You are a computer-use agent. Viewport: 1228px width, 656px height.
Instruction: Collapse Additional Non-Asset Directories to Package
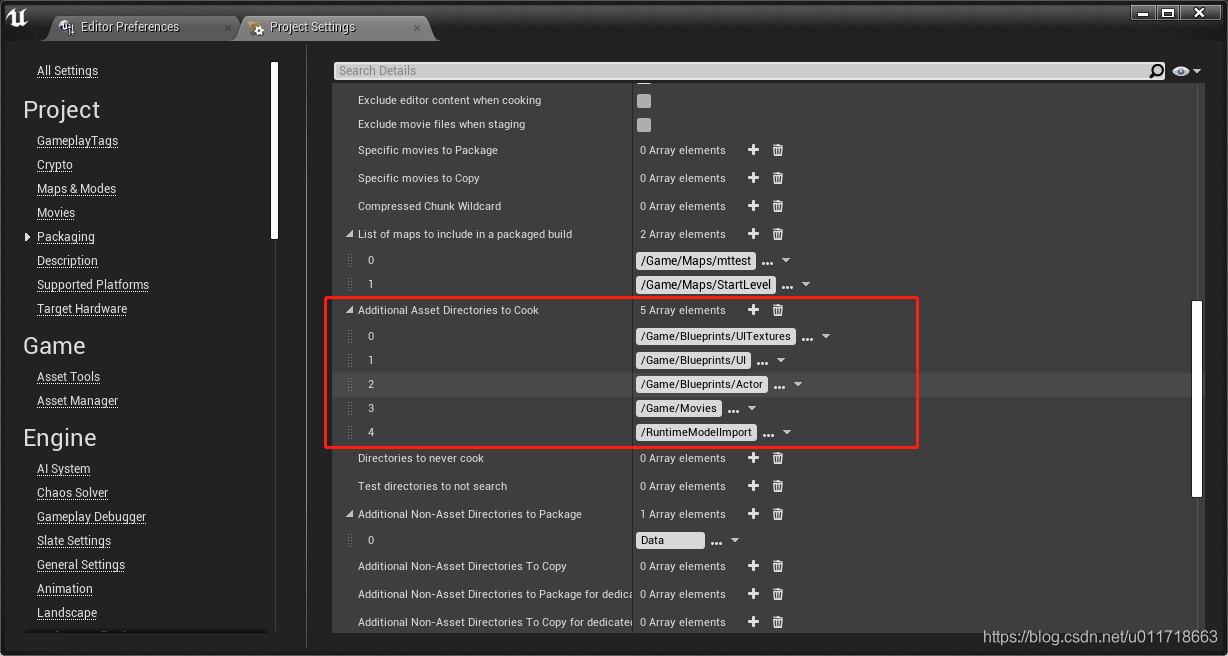click(349, 514)
